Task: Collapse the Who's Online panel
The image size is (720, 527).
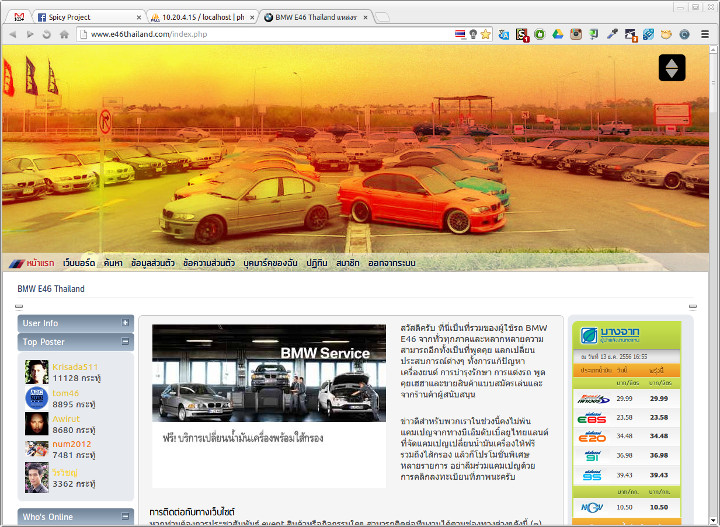Action: [x=125, y=516]
